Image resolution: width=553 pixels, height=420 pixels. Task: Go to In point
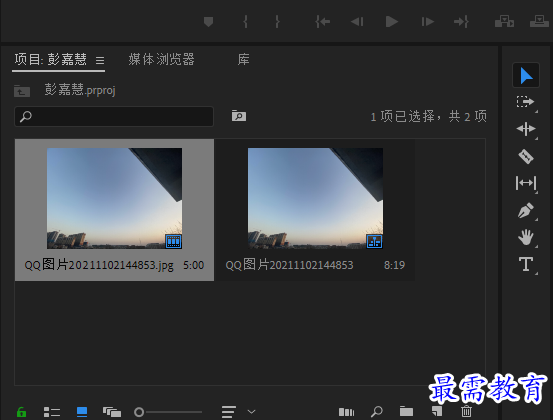pos(323,22)
